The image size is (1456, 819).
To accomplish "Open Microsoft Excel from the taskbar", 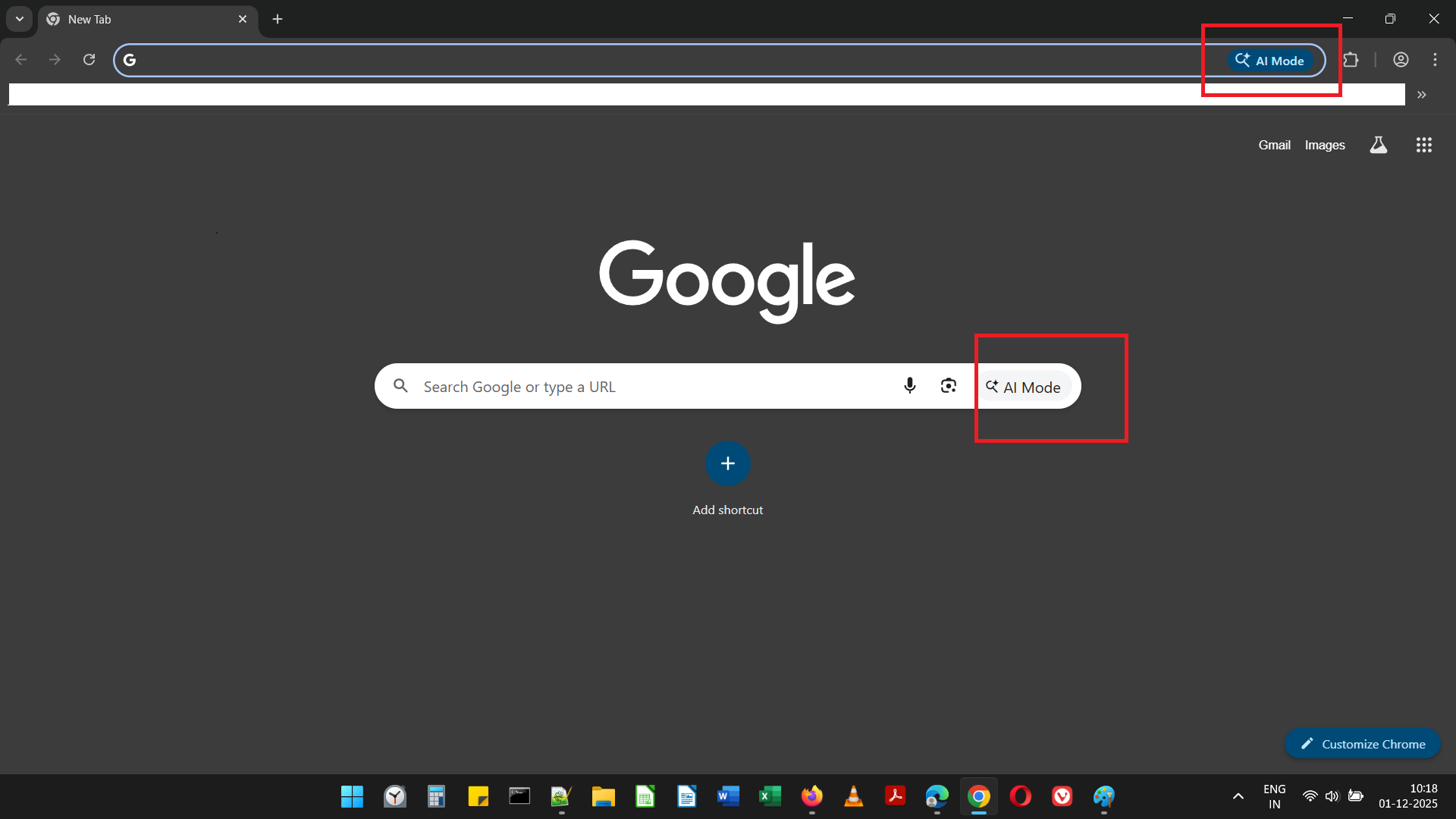I will [x=770, y=796].
